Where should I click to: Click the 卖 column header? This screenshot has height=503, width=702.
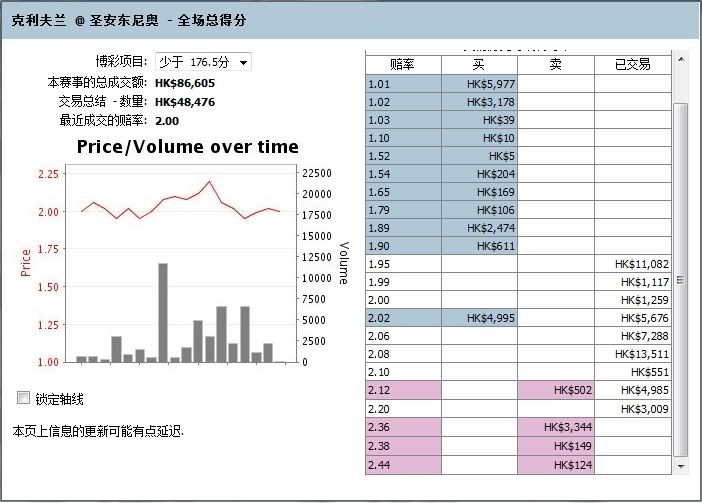pyautogui.click(x=556, y=64)
